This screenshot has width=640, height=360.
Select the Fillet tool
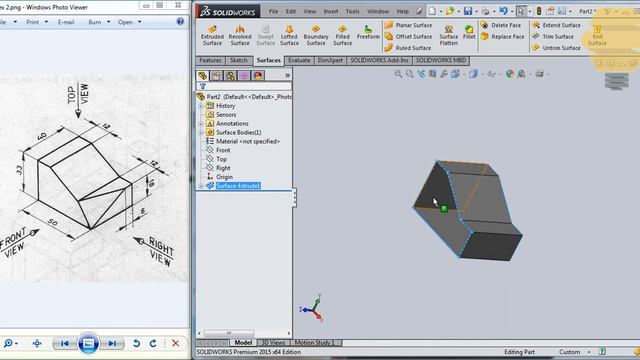469,33
